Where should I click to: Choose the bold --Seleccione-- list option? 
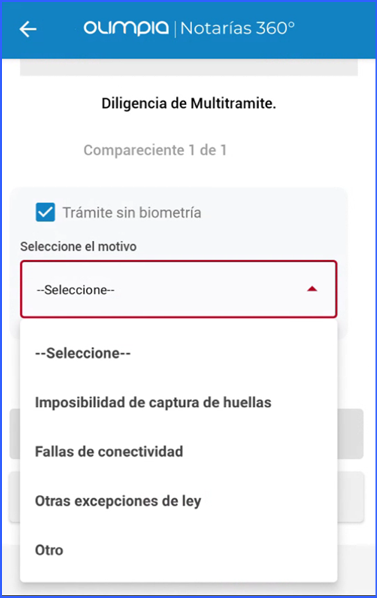tap(83, 353)
